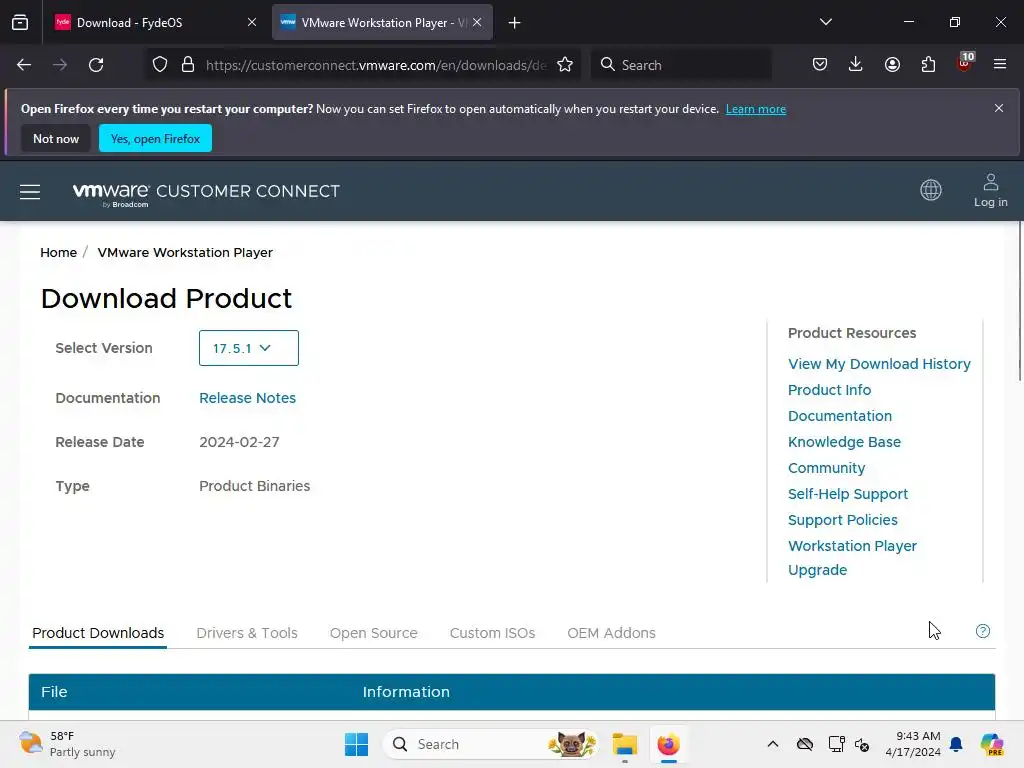The height and width of the screenshot is (768, 1024).
Task: Click the VMware Customer Connect logo
Action: point(206,193)
